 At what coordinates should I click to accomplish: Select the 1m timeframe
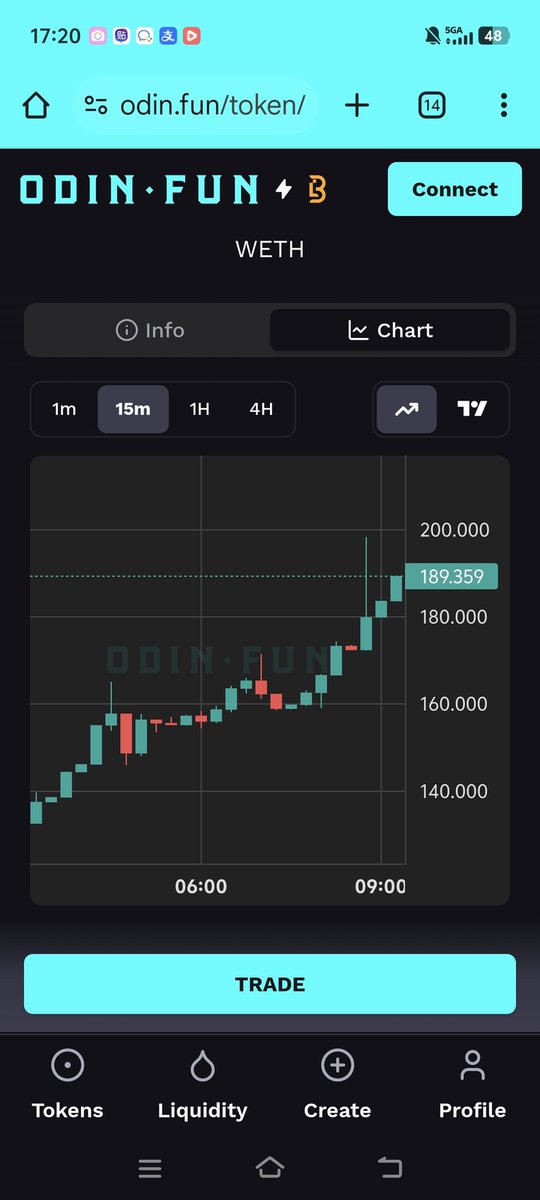[x=64, y=409]
